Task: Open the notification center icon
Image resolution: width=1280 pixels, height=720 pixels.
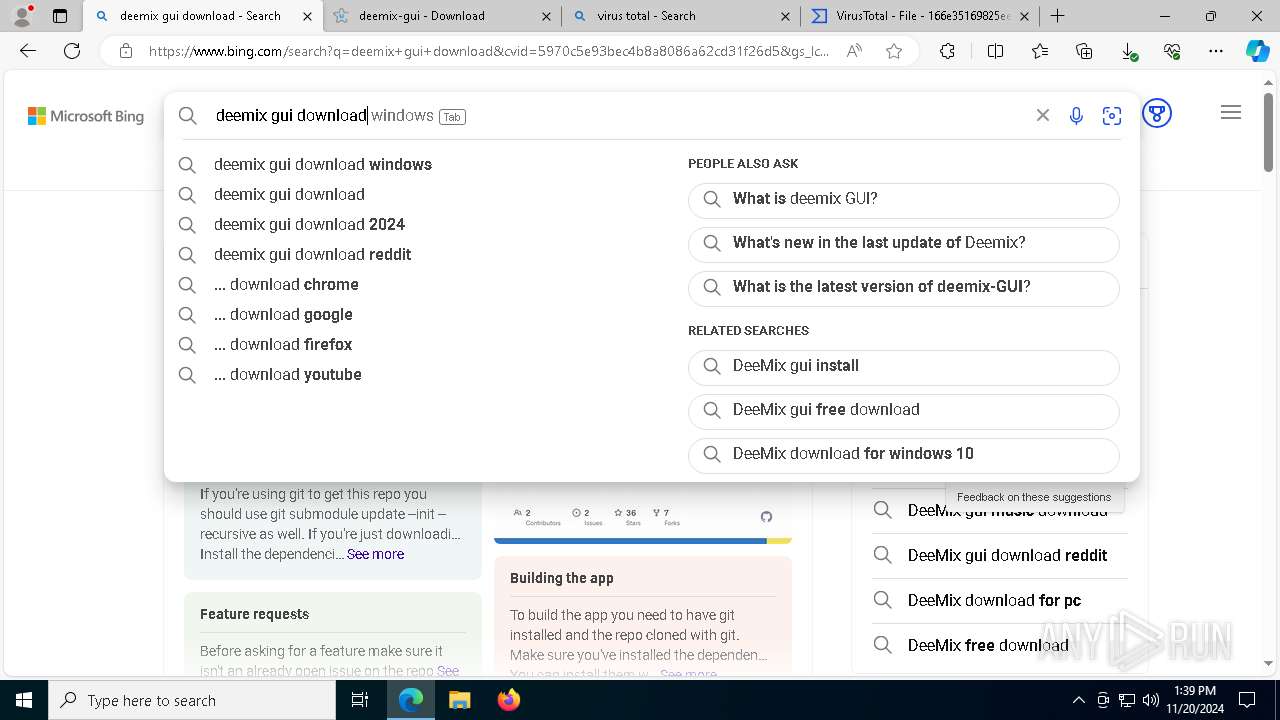Action: coord(1247,700)
